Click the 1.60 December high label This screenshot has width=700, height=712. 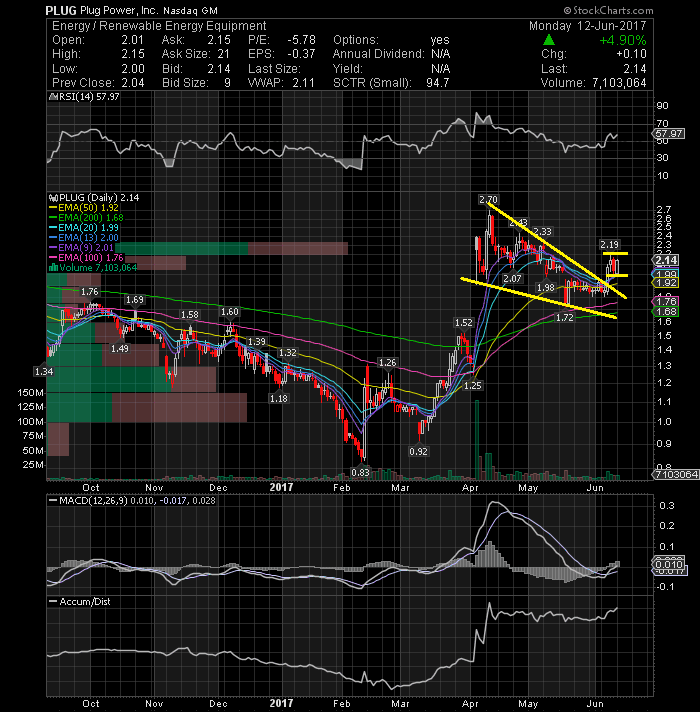(229, 312)
